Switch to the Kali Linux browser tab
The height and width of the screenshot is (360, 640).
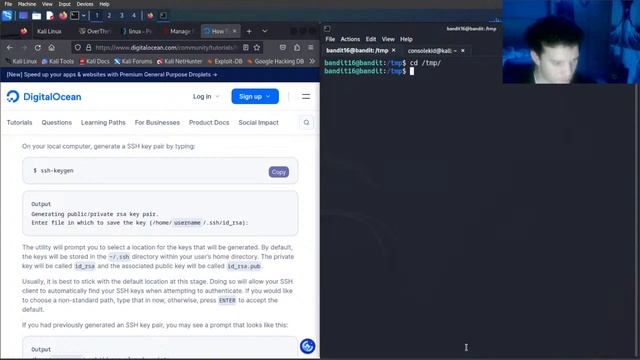tap(49, 31)
